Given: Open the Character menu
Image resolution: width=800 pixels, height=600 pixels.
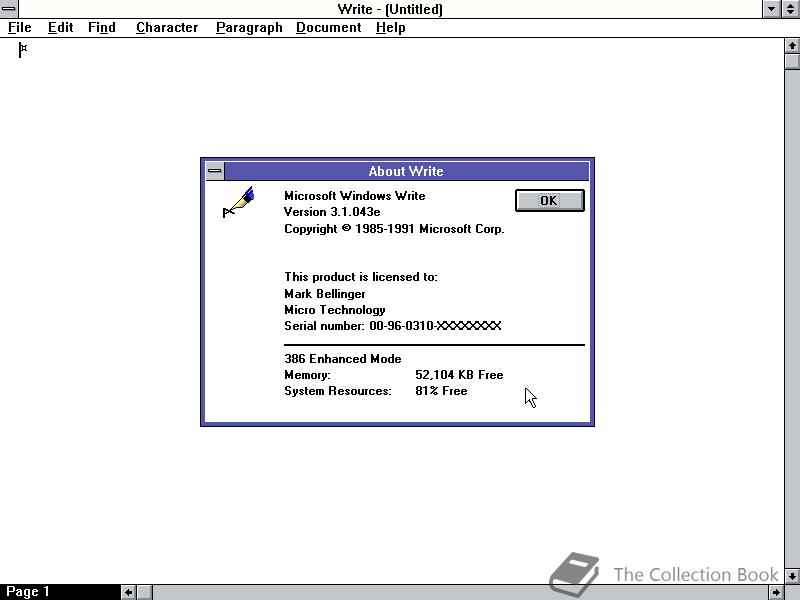Looking at the screenshot, I should [x=167, y=28].
